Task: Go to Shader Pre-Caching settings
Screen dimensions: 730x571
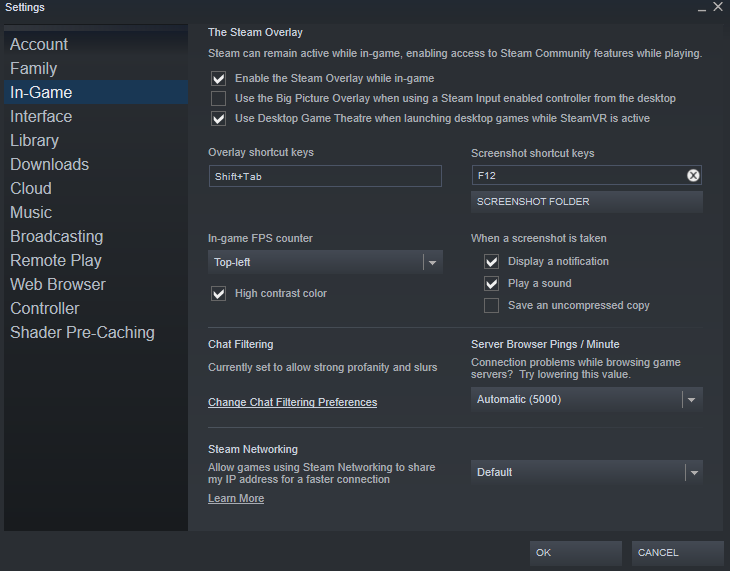Action: click(x=83, y=332)
